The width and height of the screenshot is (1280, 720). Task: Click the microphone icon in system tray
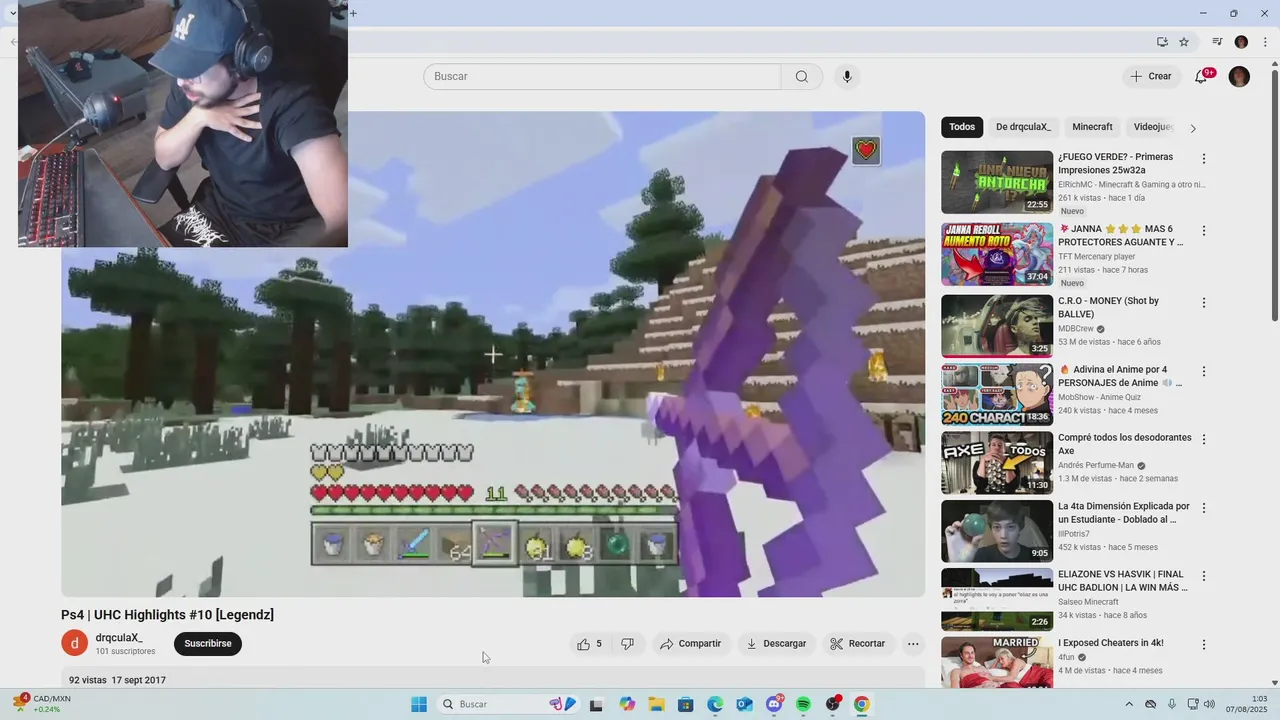coord(1172,704)
